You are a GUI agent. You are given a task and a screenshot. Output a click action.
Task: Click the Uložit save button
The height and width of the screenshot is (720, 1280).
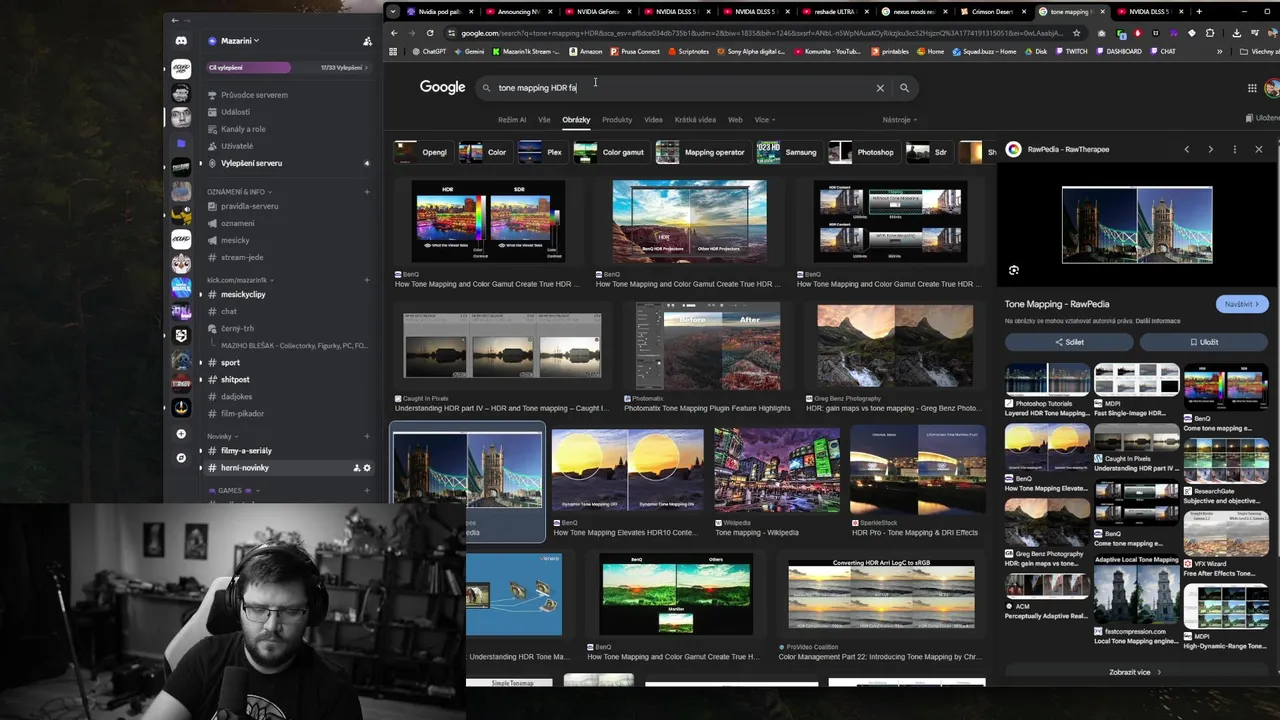click(1204, 342)
